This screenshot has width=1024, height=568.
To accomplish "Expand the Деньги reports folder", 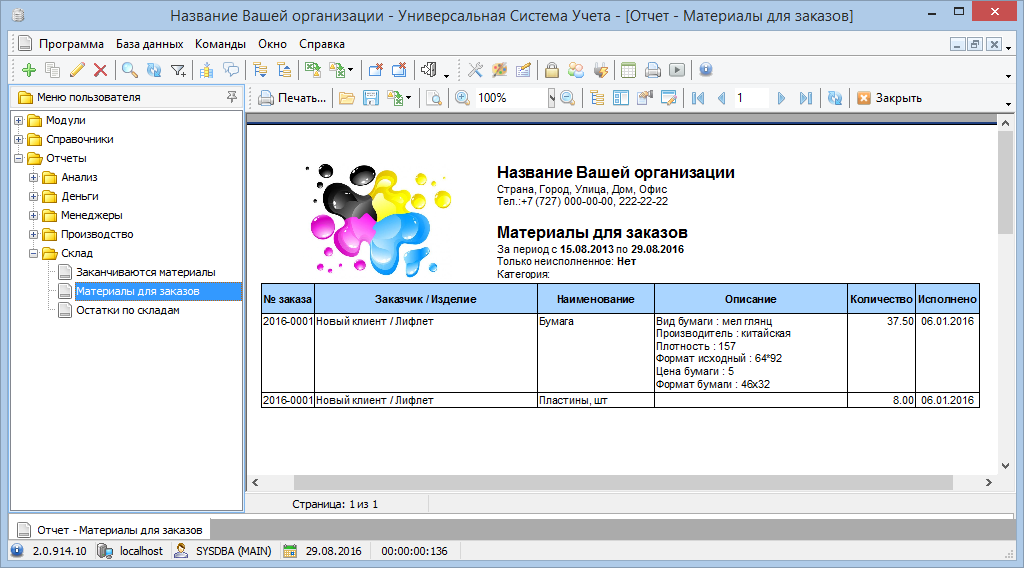I will 33,197.
